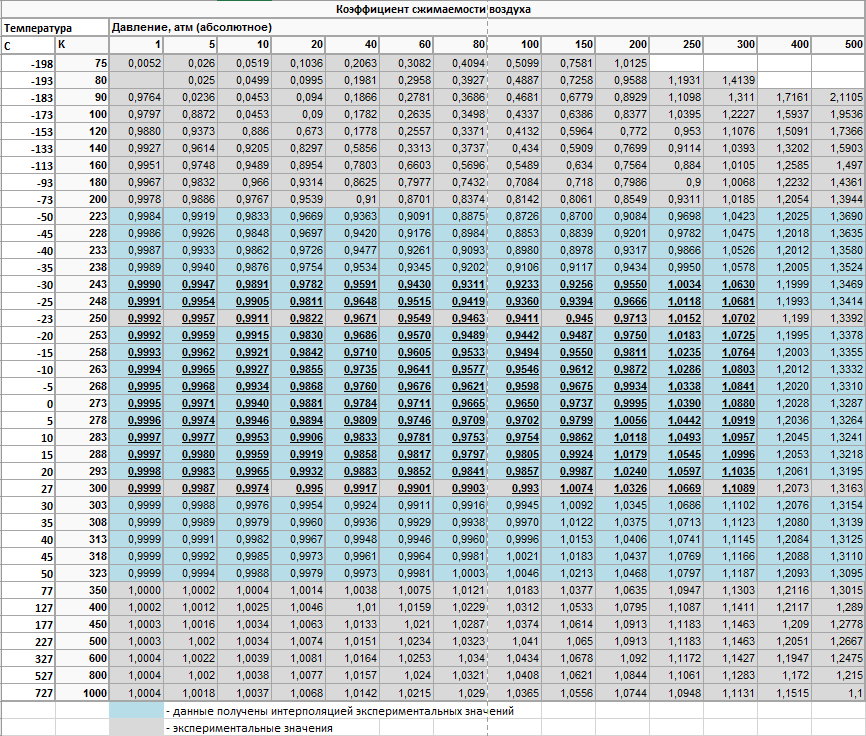Screen dimensions: 866x736
Task: Select the 500 atm pressure column header
Action: click(852, 45)
